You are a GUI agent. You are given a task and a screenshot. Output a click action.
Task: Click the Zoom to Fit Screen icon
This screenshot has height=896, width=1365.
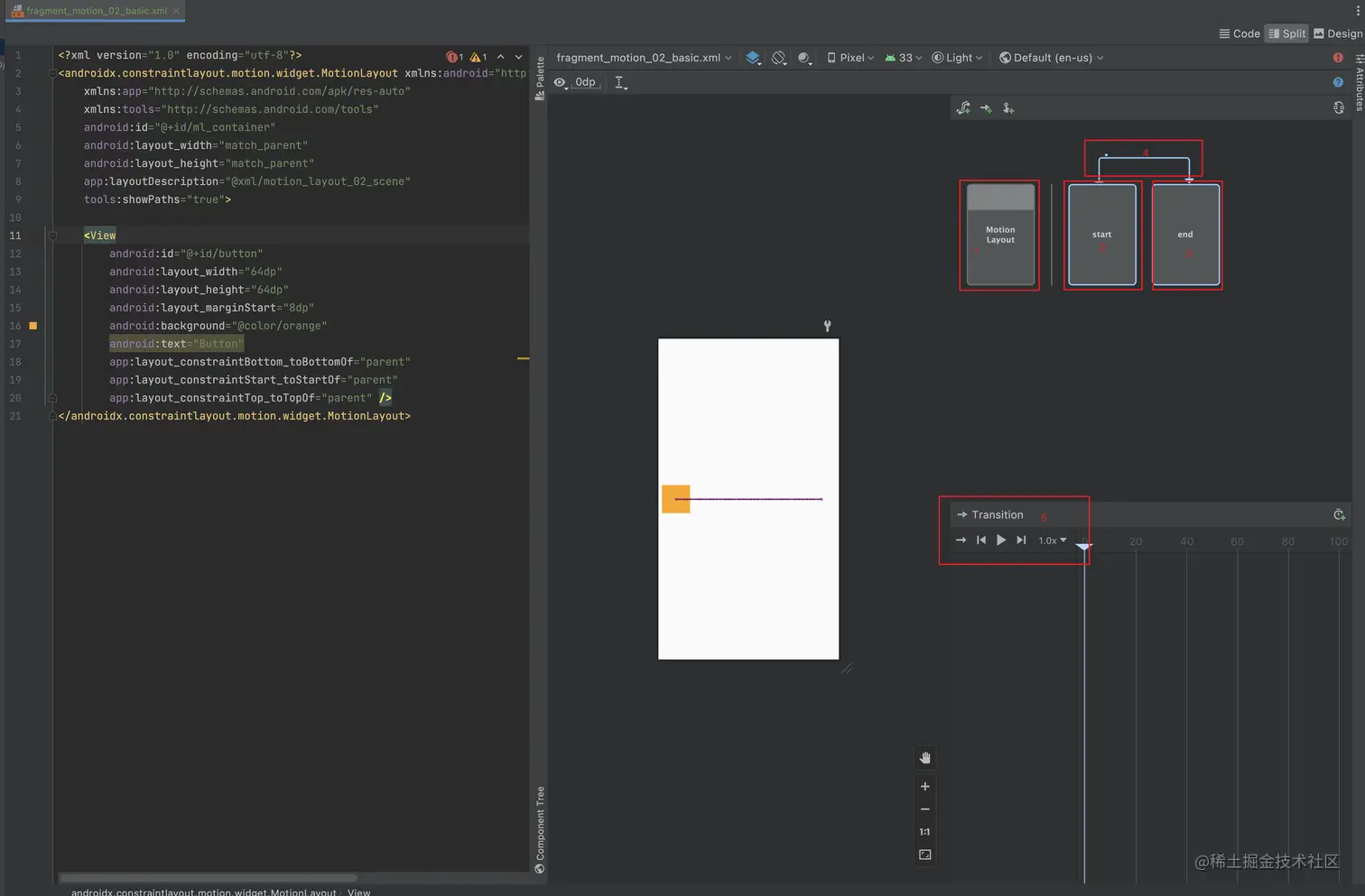[924, 854]
